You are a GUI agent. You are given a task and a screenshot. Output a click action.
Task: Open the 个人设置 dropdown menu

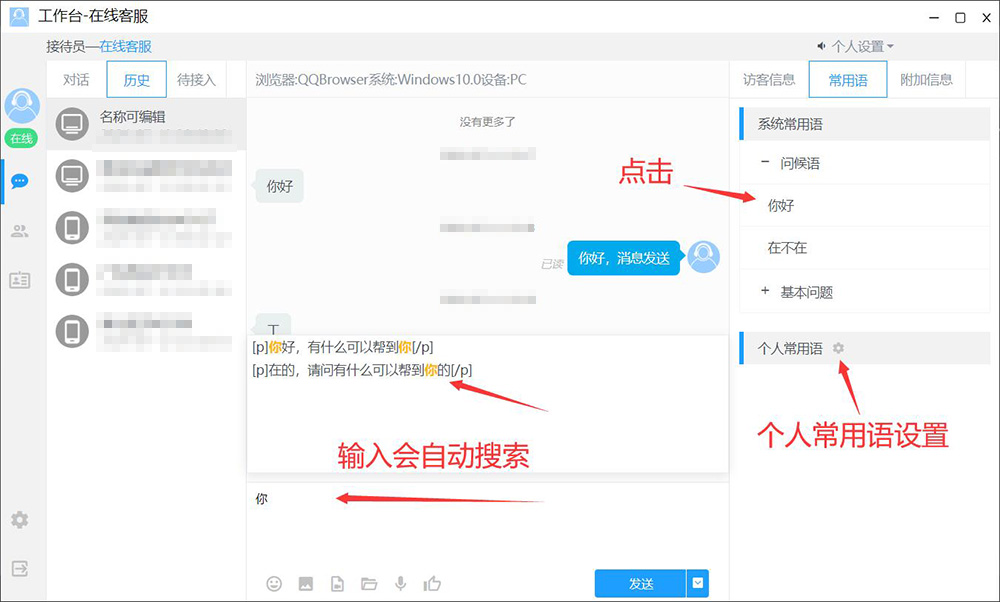(856, 46)
